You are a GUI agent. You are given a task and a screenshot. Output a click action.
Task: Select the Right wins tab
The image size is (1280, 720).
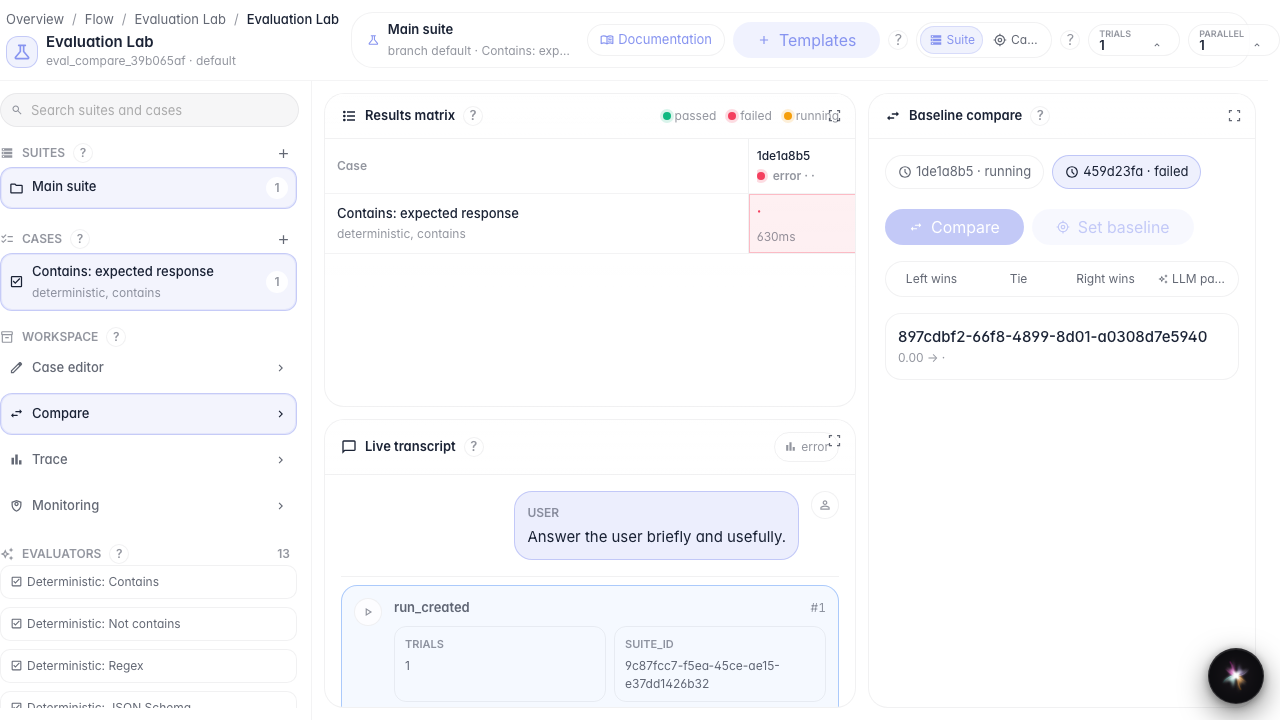pyautogui.click(x=1105, y=279)
